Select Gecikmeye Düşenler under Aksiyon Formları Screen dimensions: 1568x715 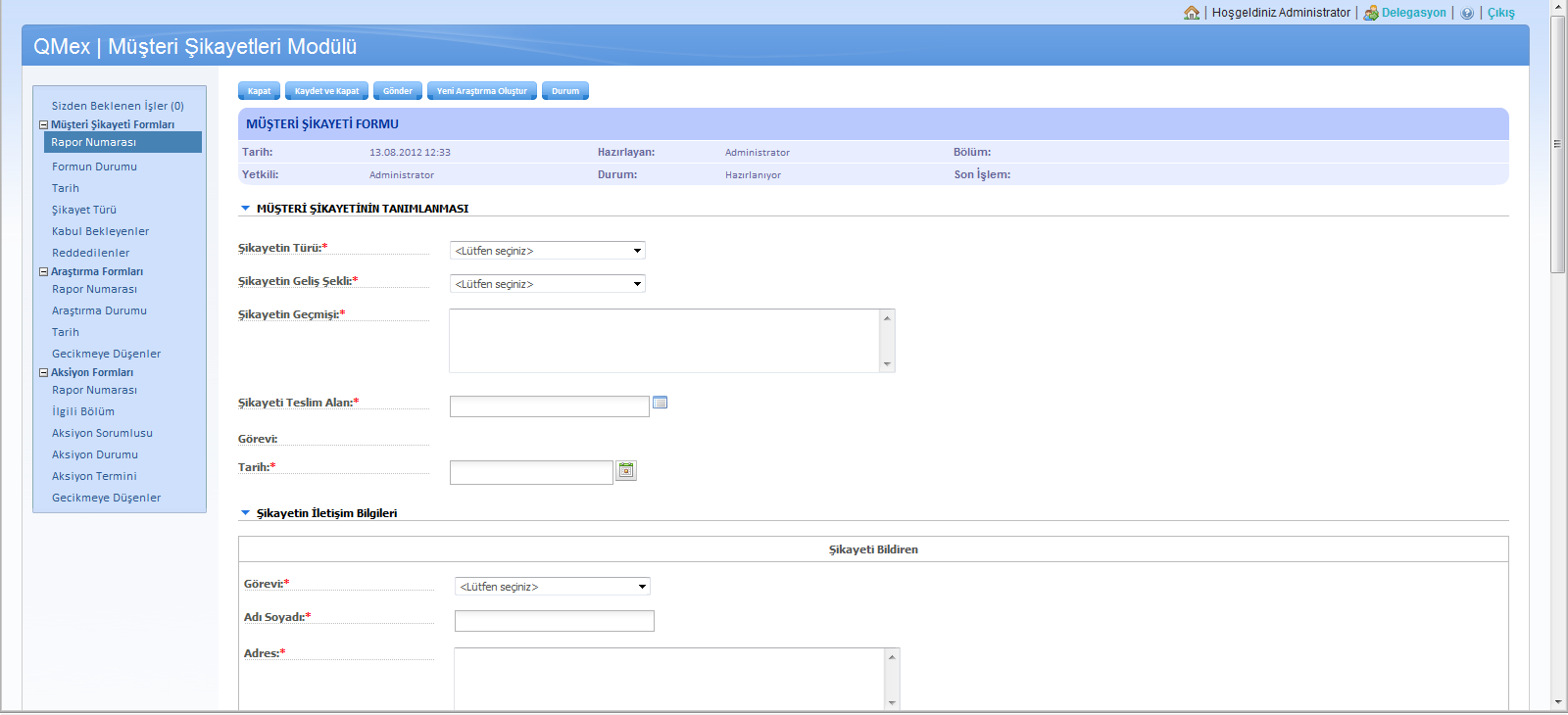(x=106, y=498)
